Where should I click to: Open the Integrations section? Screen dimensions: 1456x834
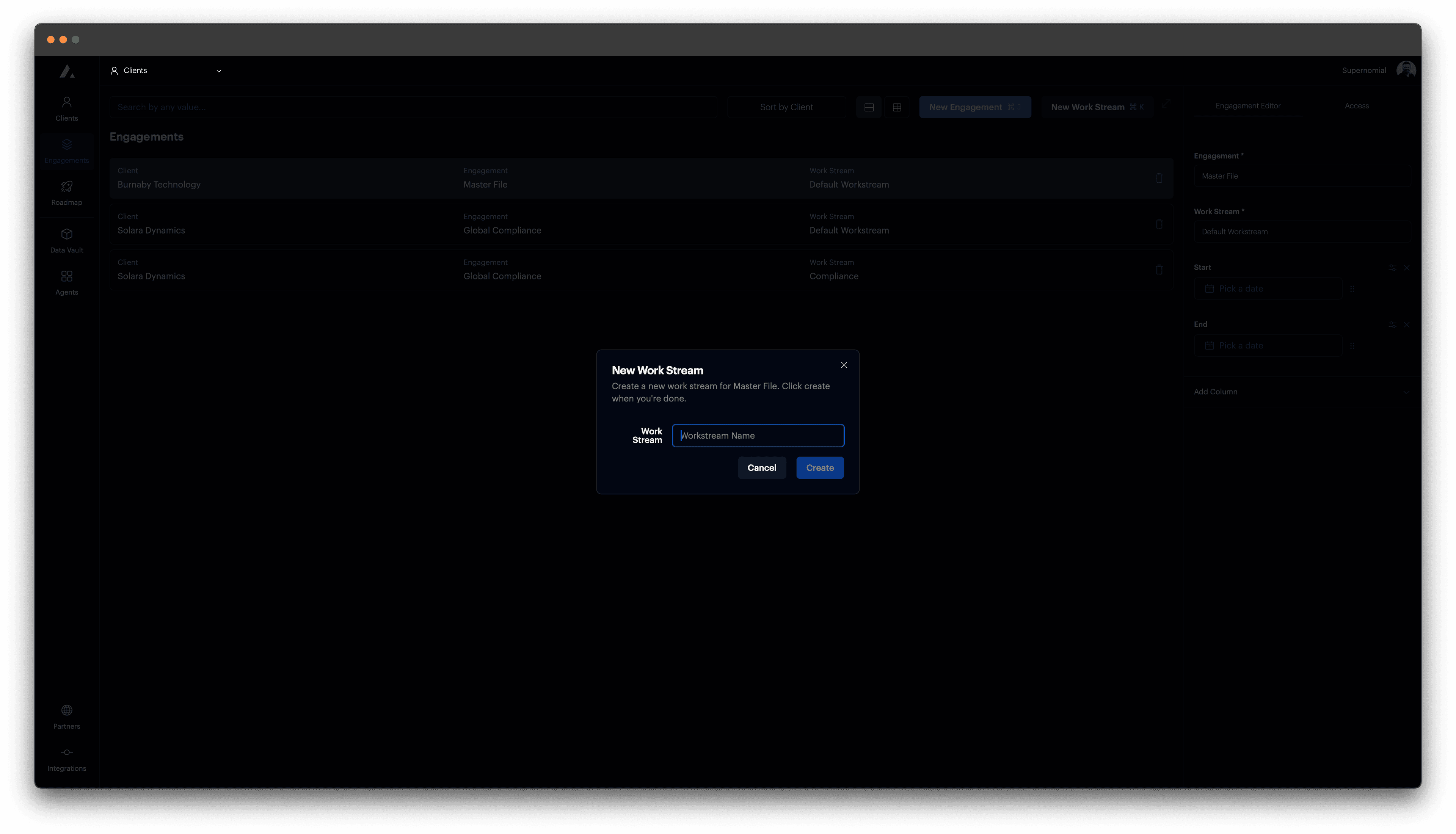click(66, 759)
